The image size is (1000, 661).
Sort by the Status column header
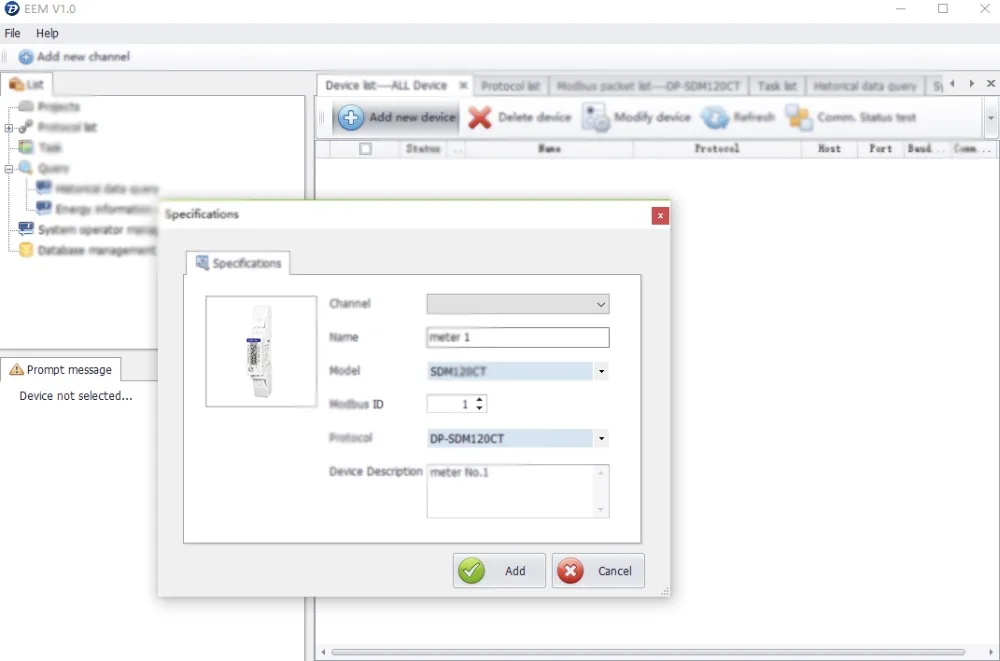point(423,149)
